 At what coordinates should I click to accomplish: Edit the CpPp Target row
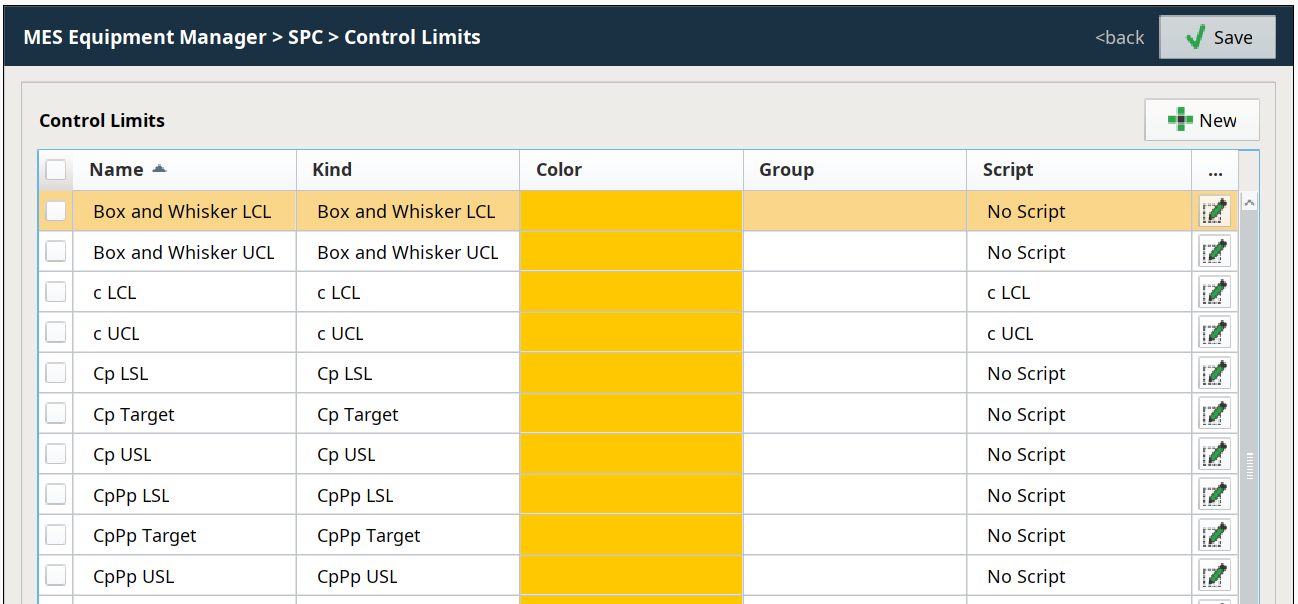coord(1214,536)
